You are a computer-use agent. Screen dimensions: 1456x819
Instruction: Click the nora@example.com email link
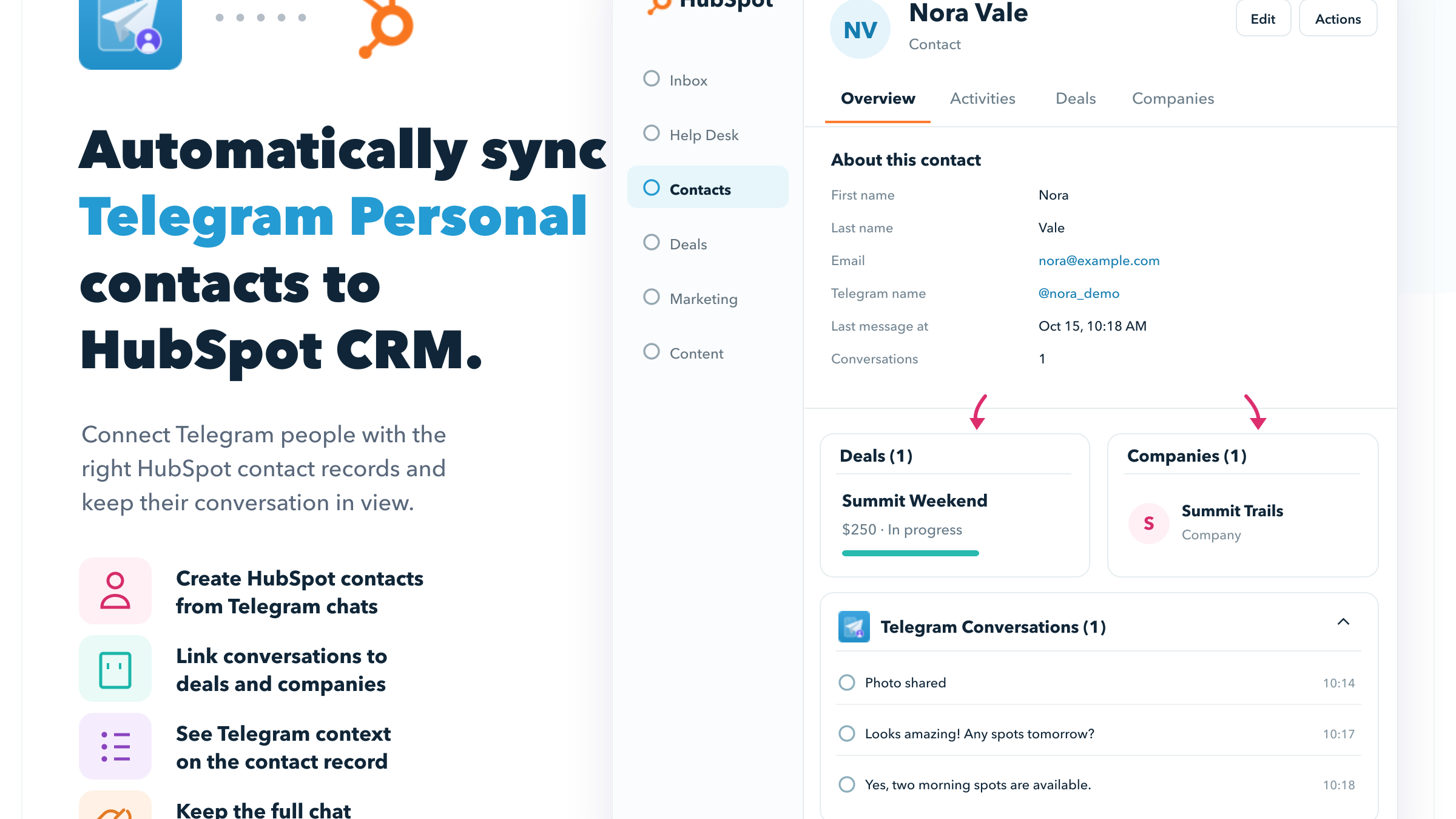coord(1099,261)
